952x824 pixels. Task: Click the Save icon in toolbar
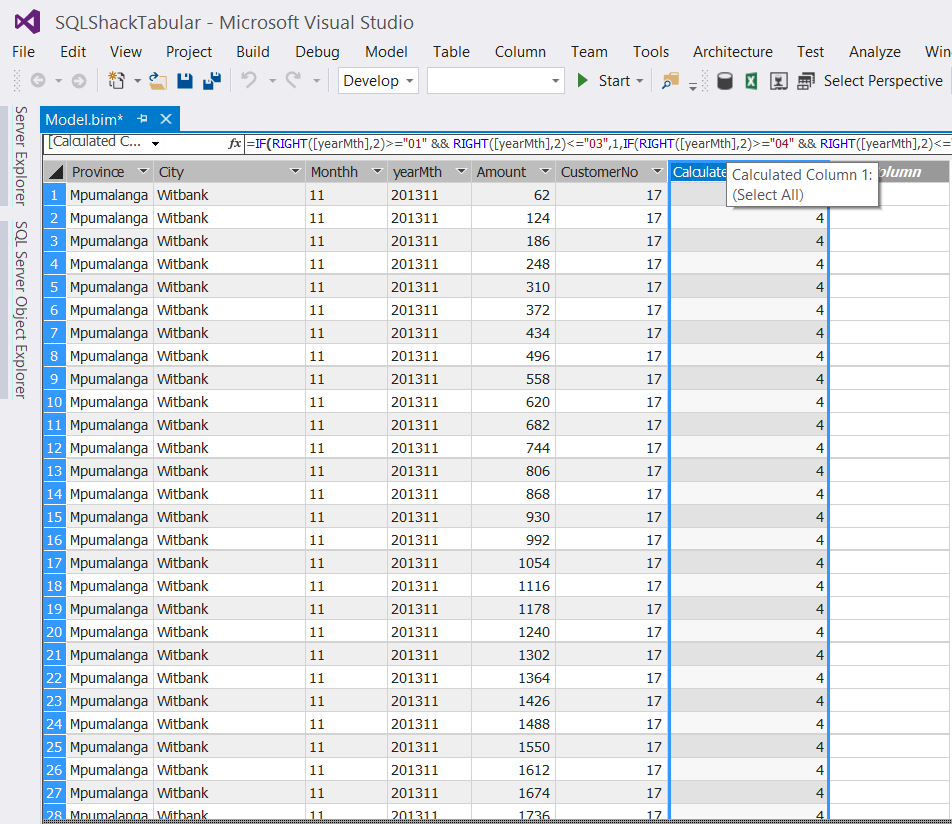(x=185, y=81)
